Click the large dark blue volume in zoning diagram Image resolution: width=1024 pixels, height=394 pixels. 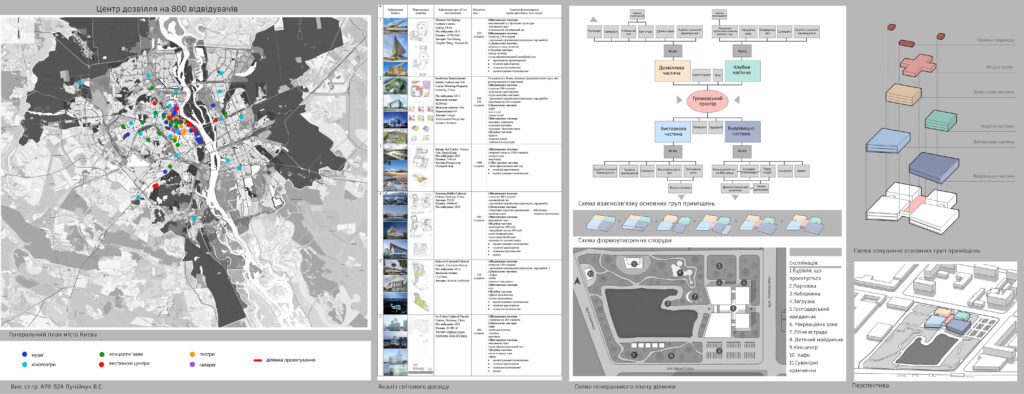934,168
